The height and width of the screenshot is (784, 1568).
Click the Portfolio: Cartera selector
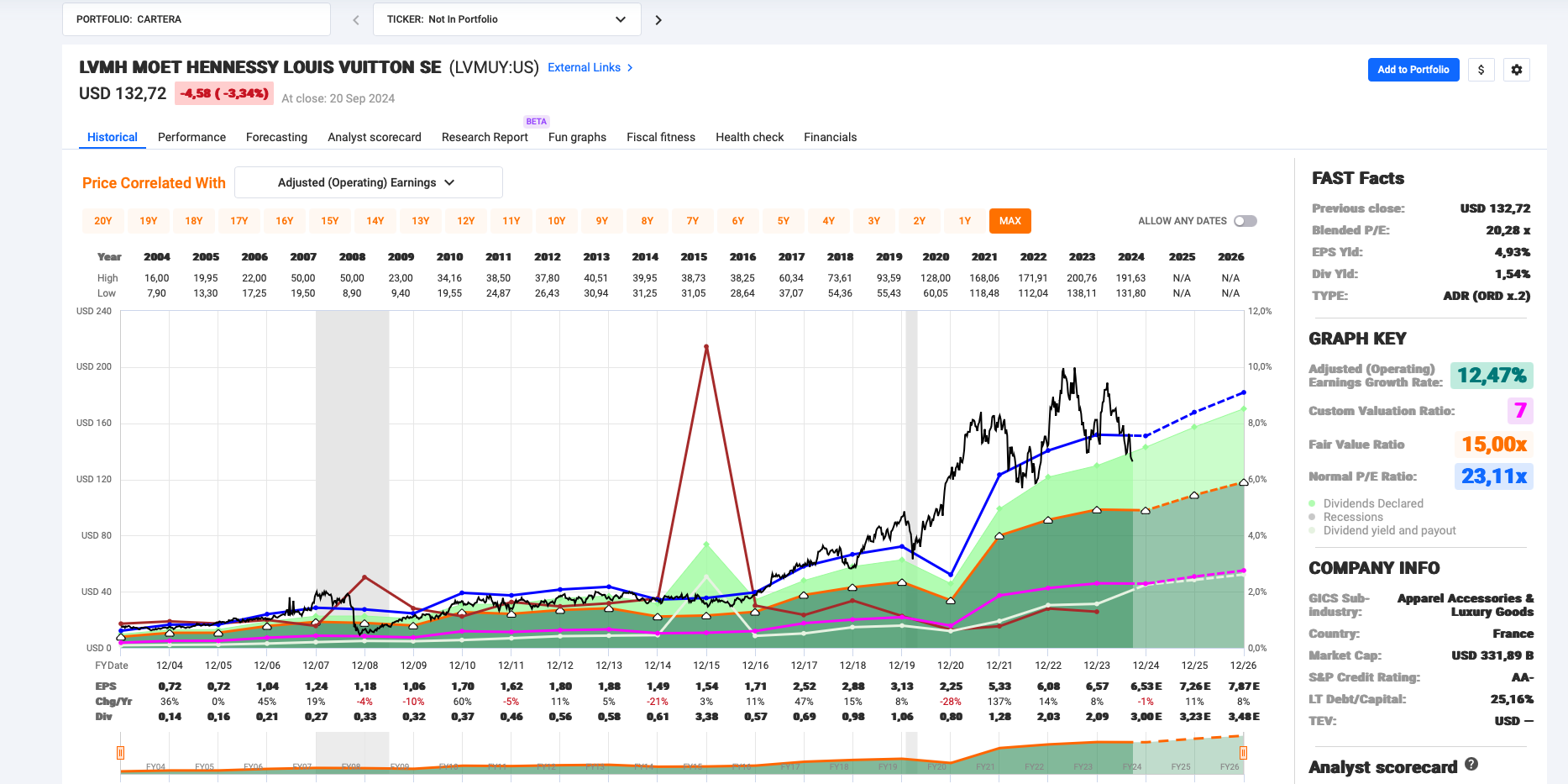coord(197,19)
